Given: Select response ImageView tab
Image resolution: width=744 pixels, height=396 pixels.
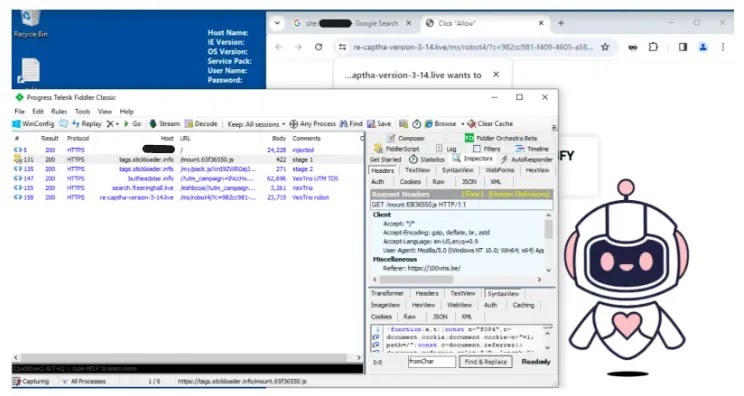Looking at the screenshot, I should pos(385,305).
